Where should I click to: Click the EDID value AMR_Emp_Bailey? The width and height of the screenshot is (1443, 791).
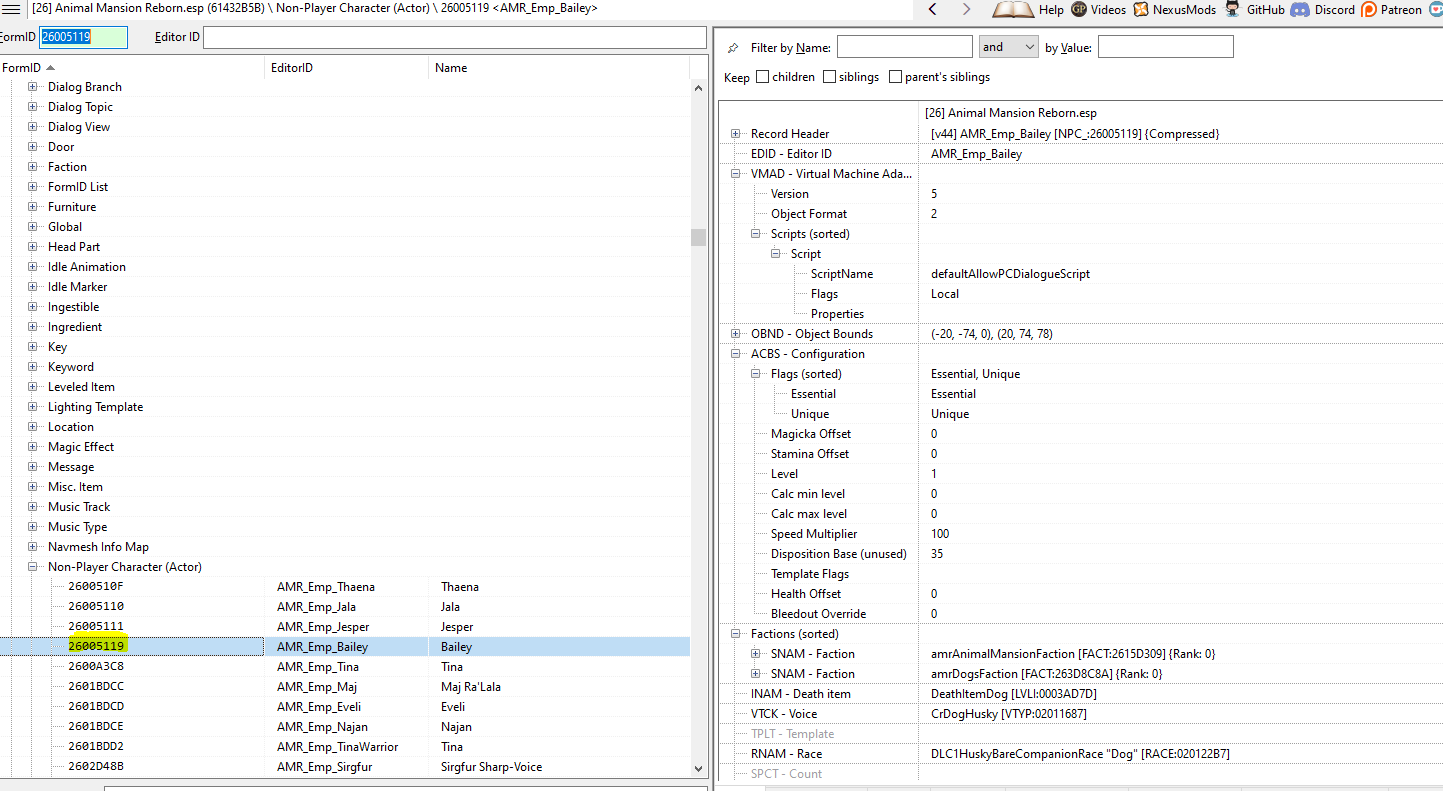976,154
